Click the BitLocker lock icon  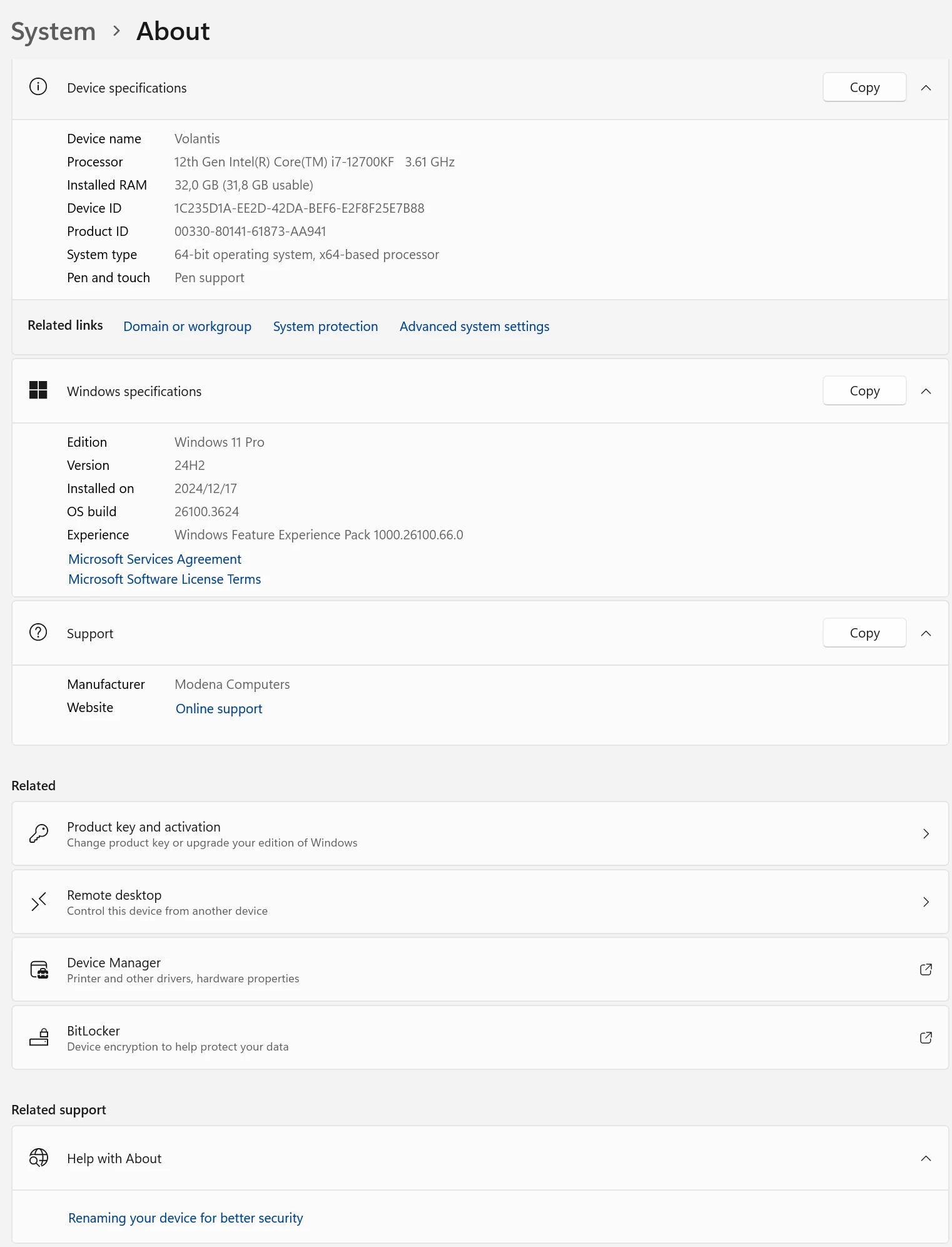point(39,1037)
